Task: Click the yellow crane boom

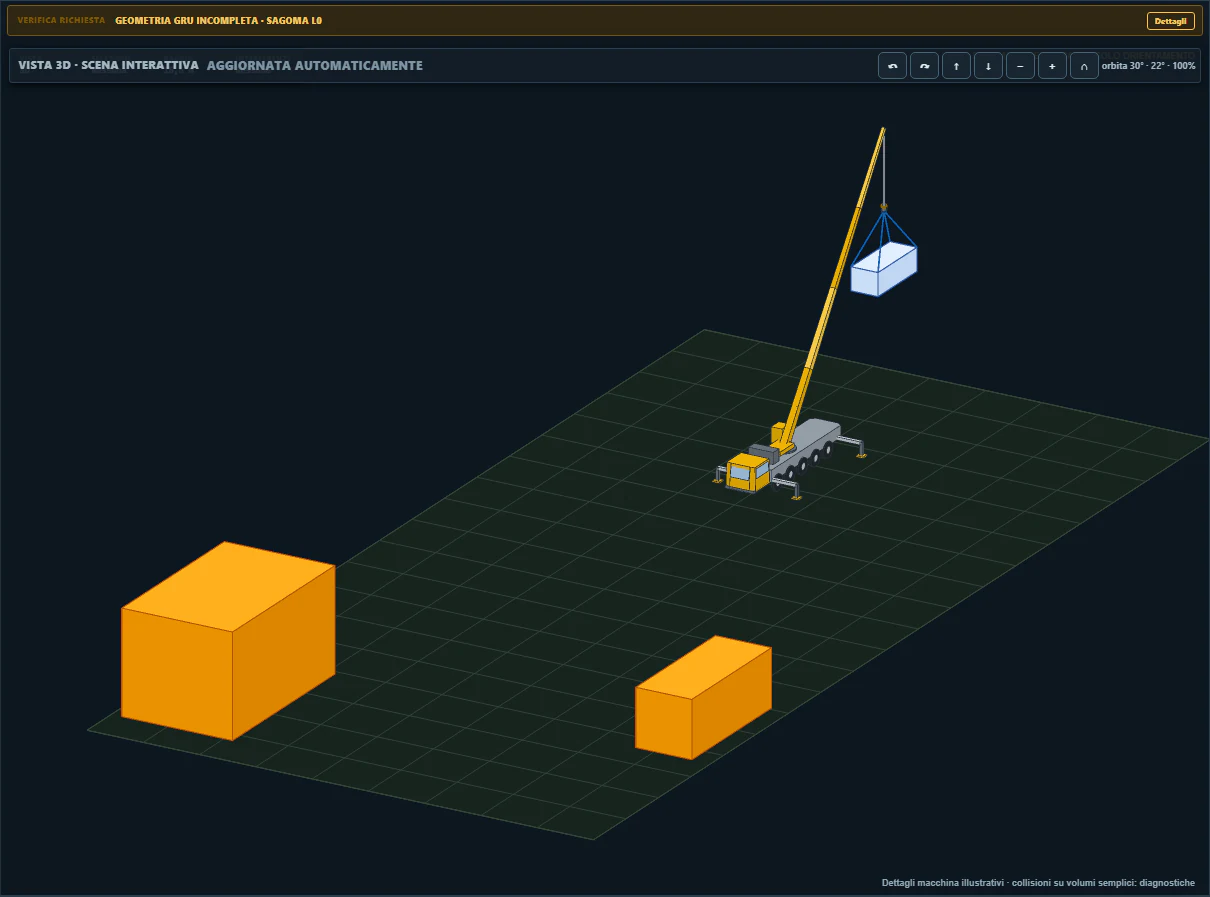Action: coord(833,286)
